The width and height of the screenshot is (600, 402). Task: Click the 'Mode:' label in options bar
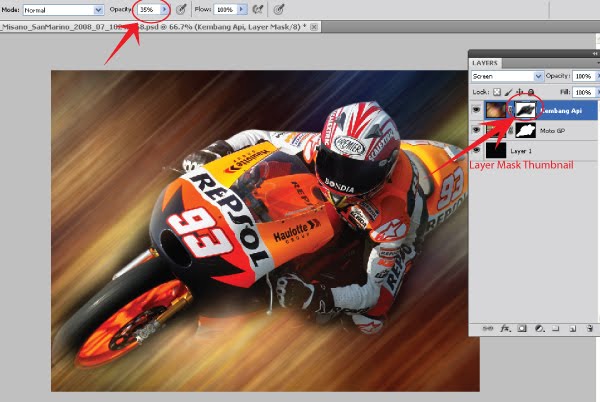(x=10, y=10)
